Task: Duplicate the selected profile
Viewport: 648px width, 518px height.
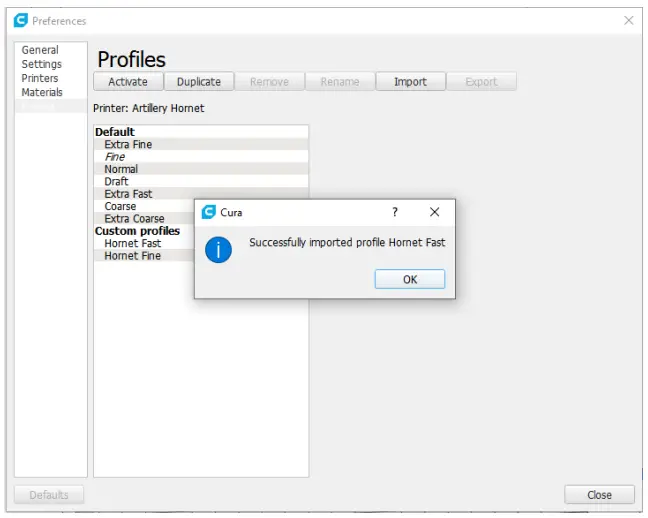Action: point(198,82)
